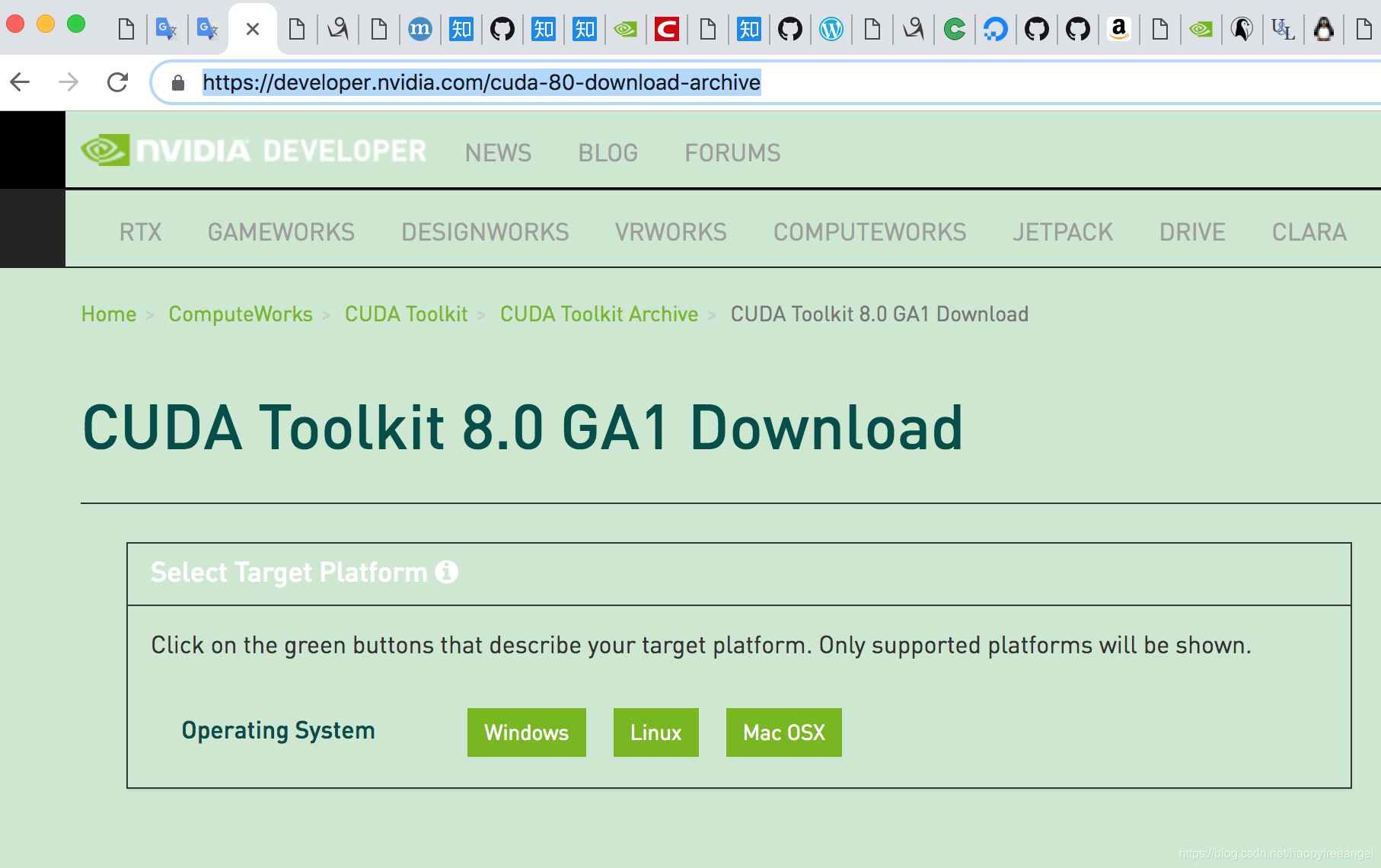The width and height of the screenshot is (1381, 868).
Task: Click the macOS yellow minimize window button
Action: (46, 24)
